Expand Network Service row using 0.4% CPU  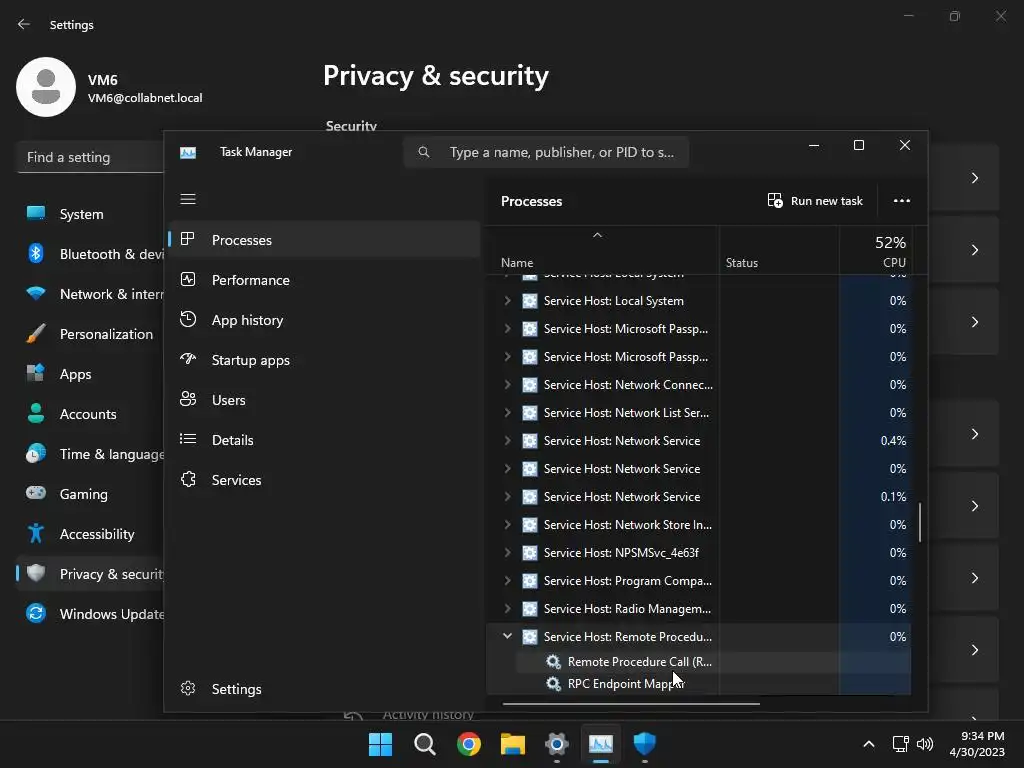(x=507, y=441)
